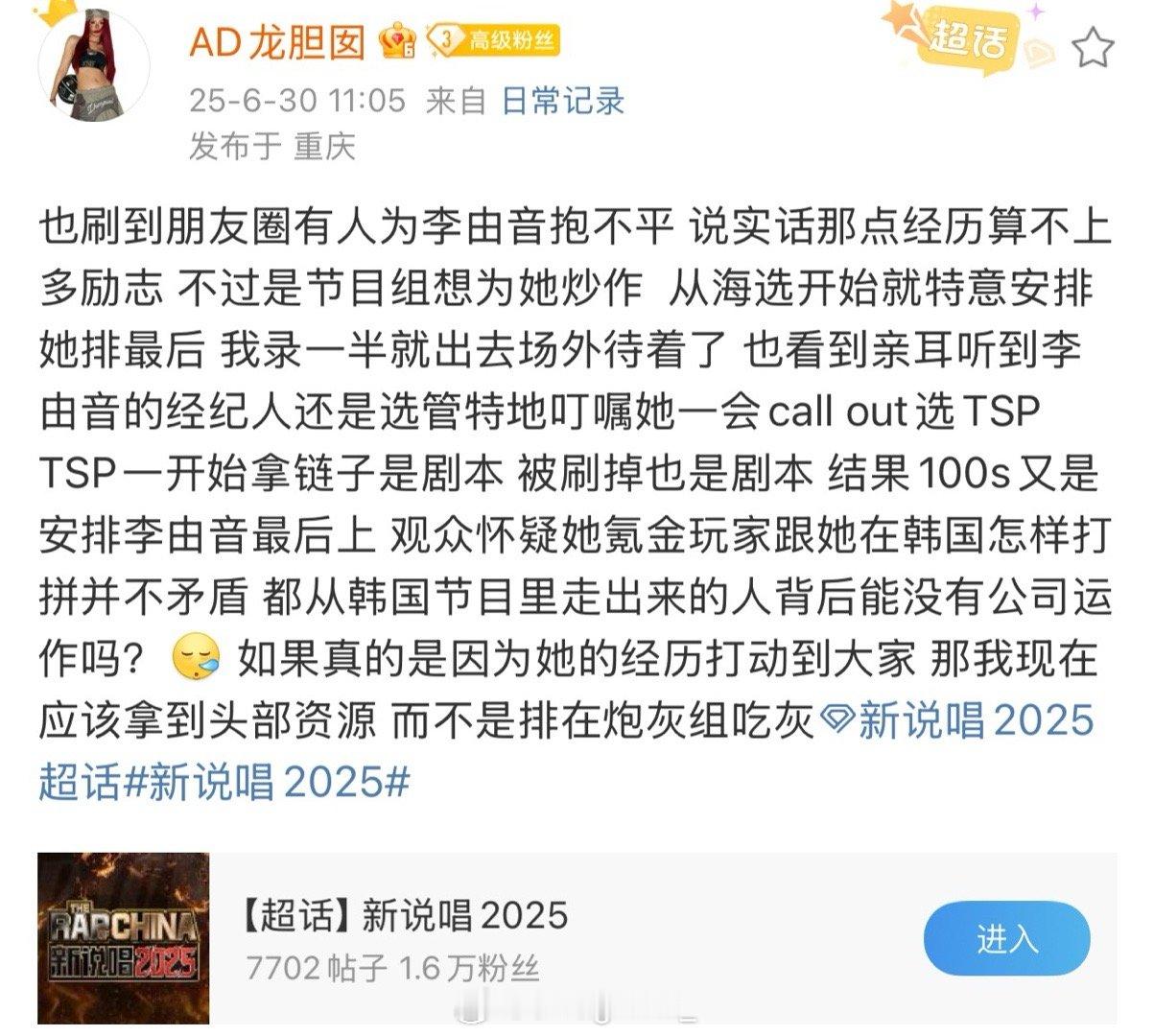Open the 日常记录 source link

point(563,101)
